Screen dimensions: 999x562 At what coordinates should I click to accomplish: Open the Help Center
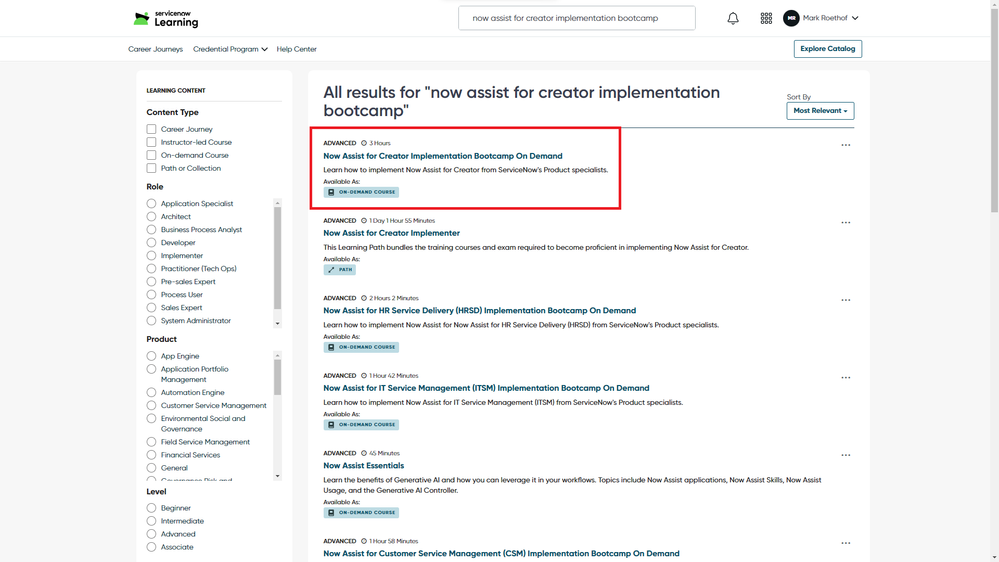tap(296, 49)
